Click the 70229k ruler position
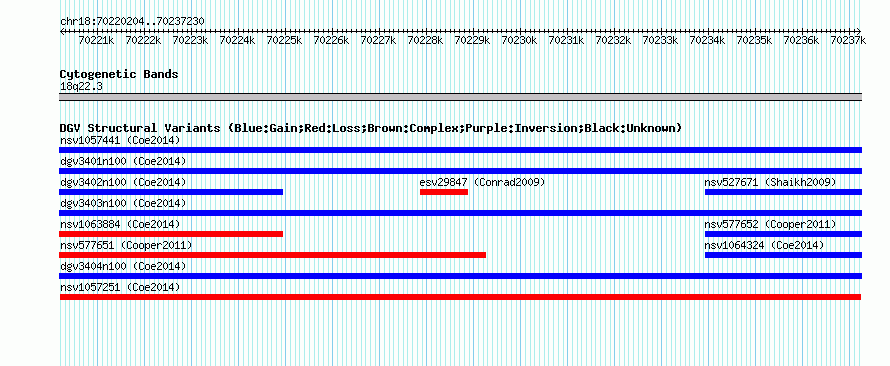Viewport: 890px width, 366px height. click(473, 40)
